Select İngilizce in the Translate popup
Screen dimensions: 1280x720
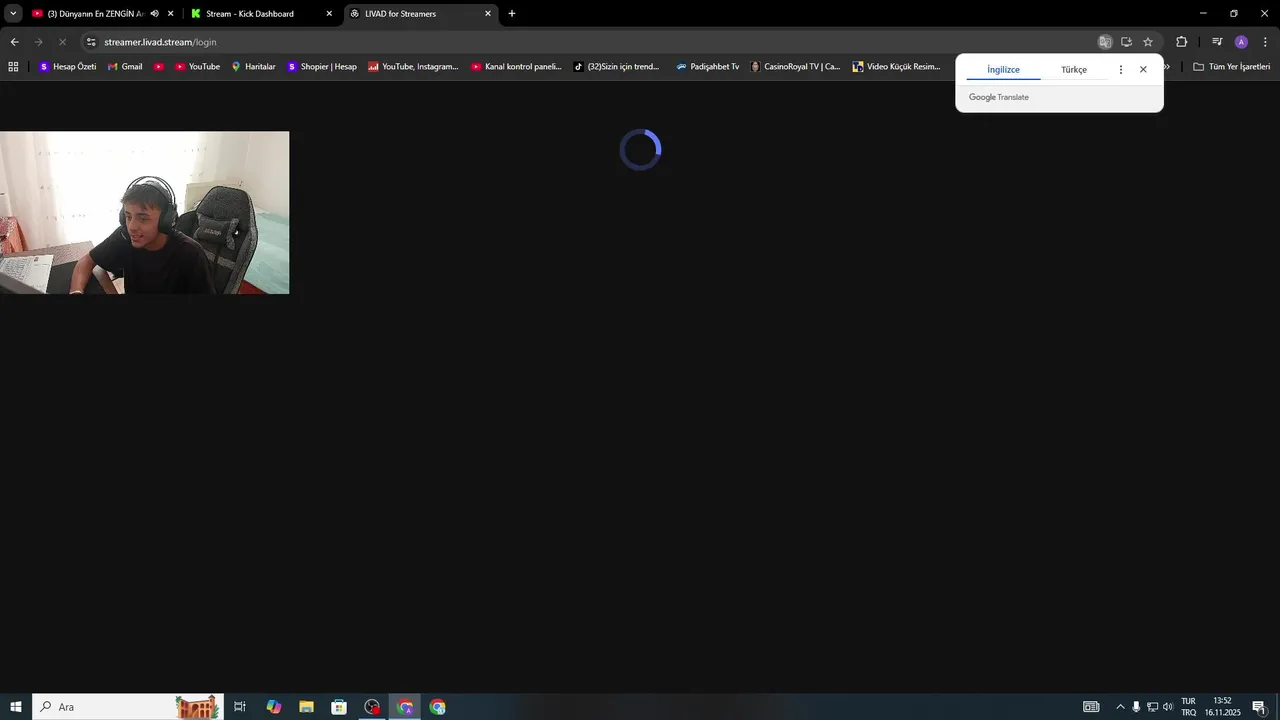pyautogui.click(x=1003, y=70)
